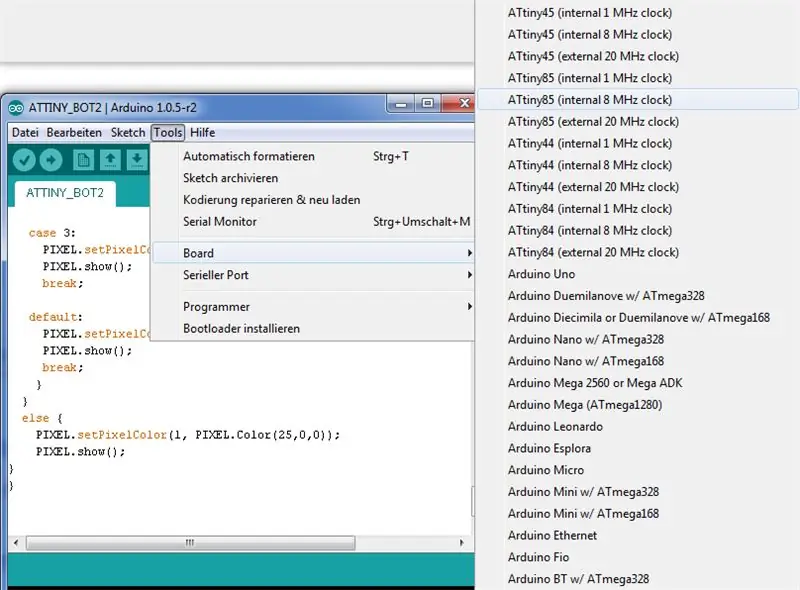Minimize the Arduino window
This screenshot has height=590, width=800.
coord(401,104)
